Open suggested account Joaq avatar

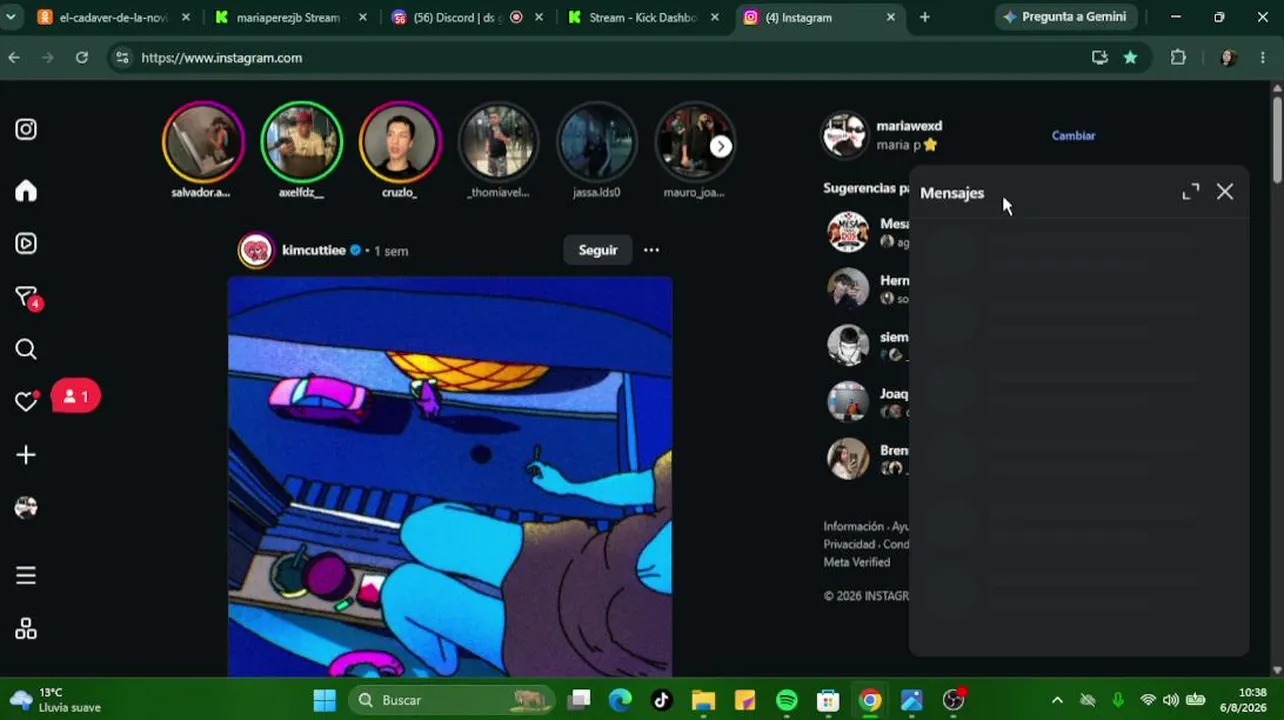click(848, 402)
